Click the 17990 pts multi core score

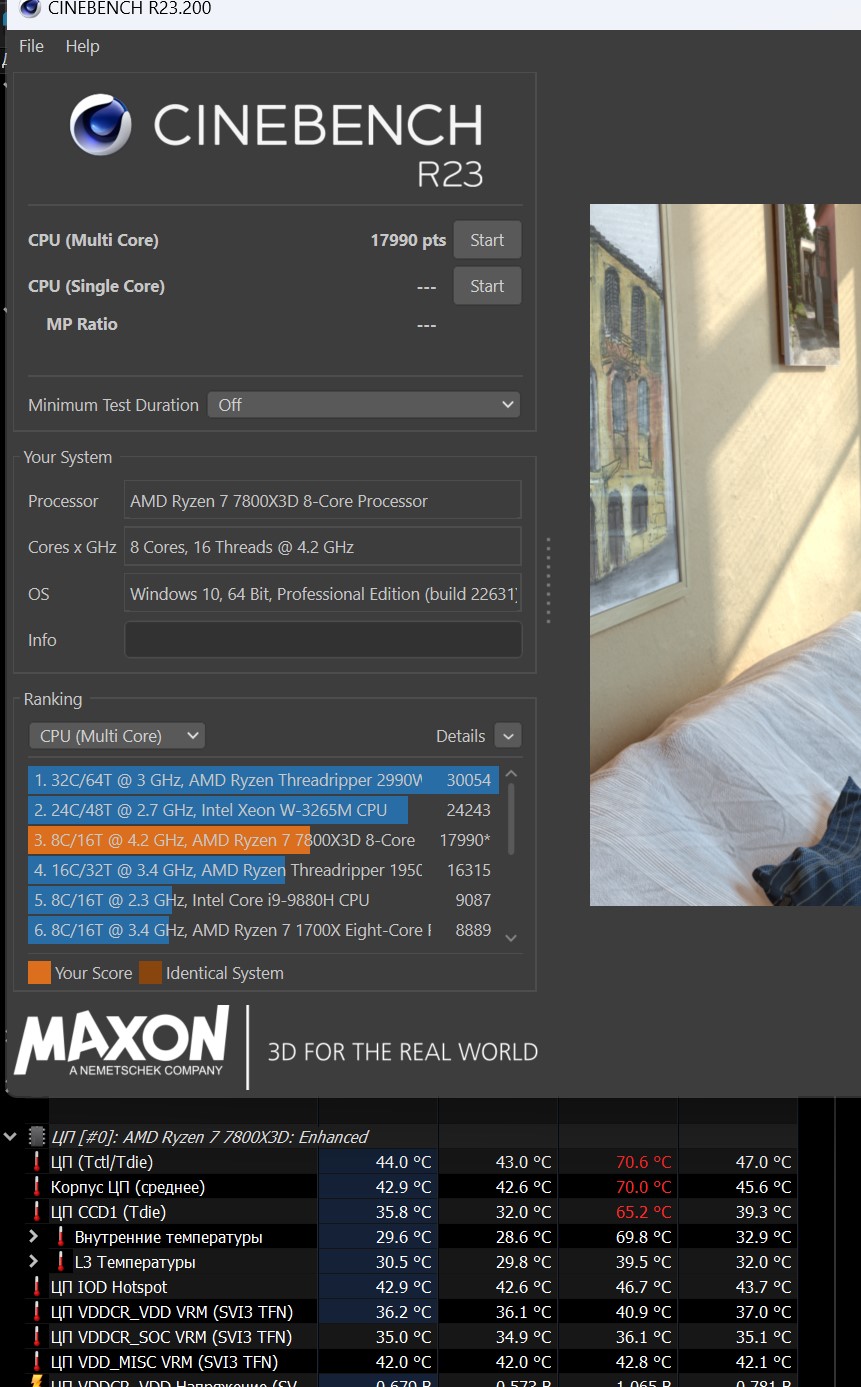(408, 240)
